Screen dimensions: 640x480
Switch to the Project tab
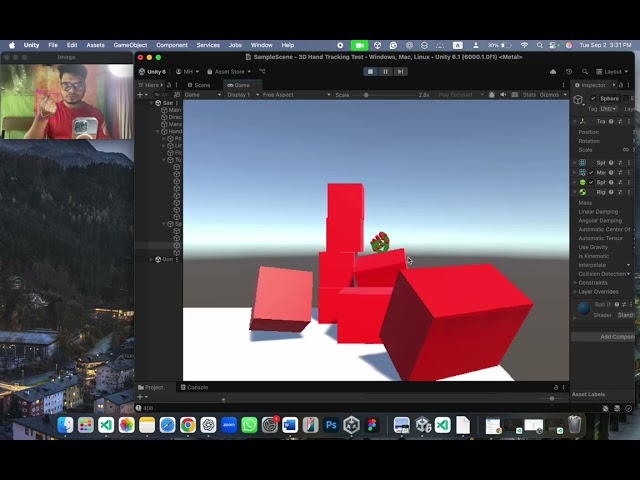coord(151,387)
